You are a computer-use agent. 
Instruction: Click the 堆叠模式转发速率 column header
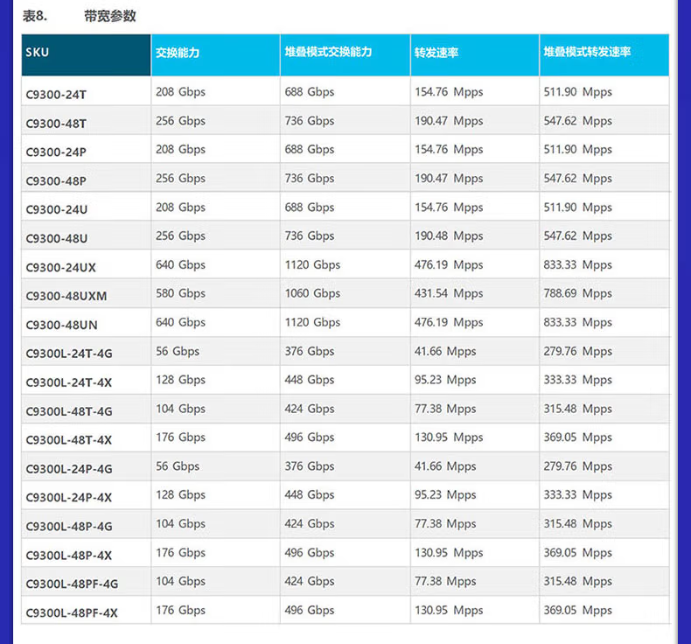tap(589, 52)
